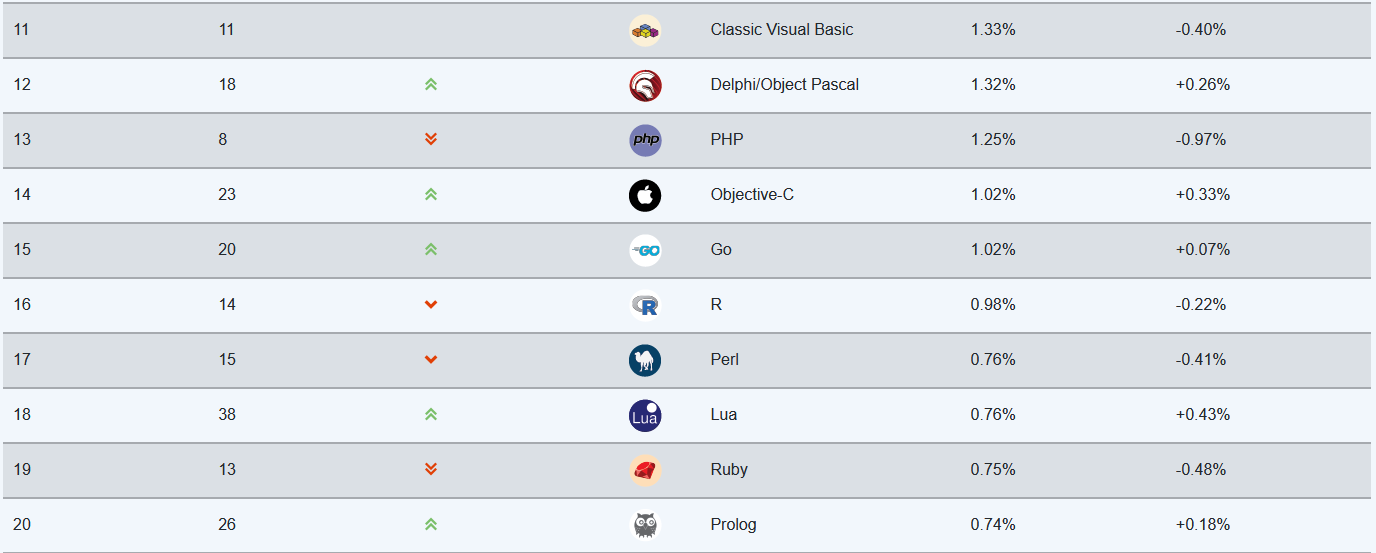Select the PHP logo icon

pyautogui.click(x=645, y=140)
